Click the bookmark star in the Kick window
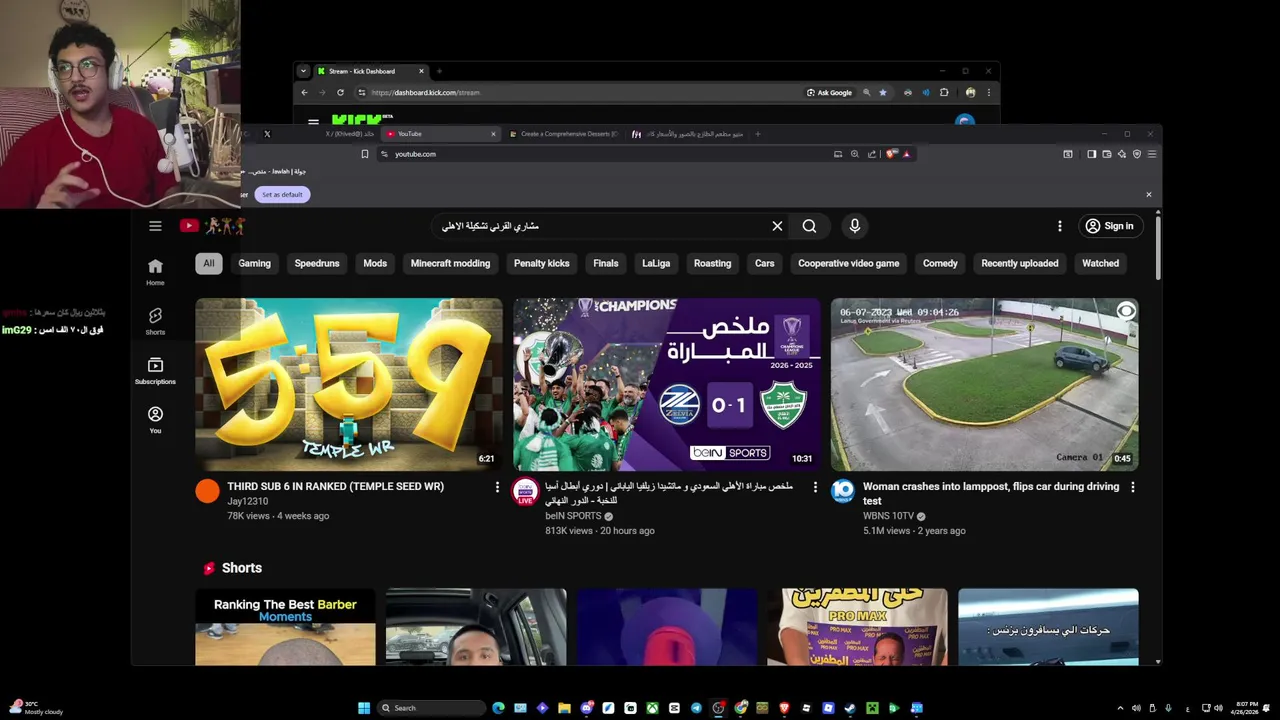1280x720 pixels. pos(882,92)
